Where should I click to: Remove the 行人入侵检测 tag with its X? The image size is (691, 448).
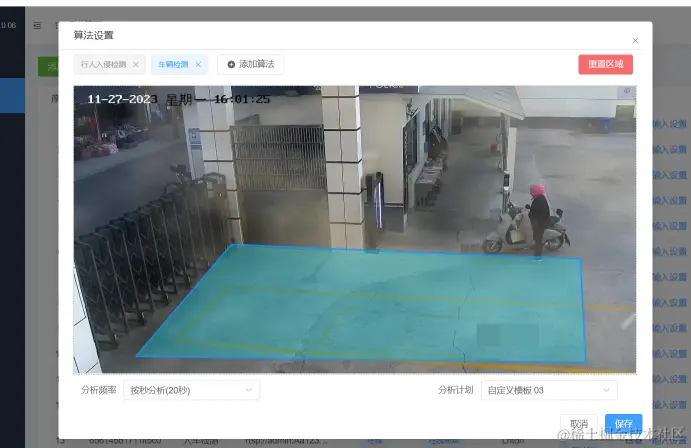136,64
